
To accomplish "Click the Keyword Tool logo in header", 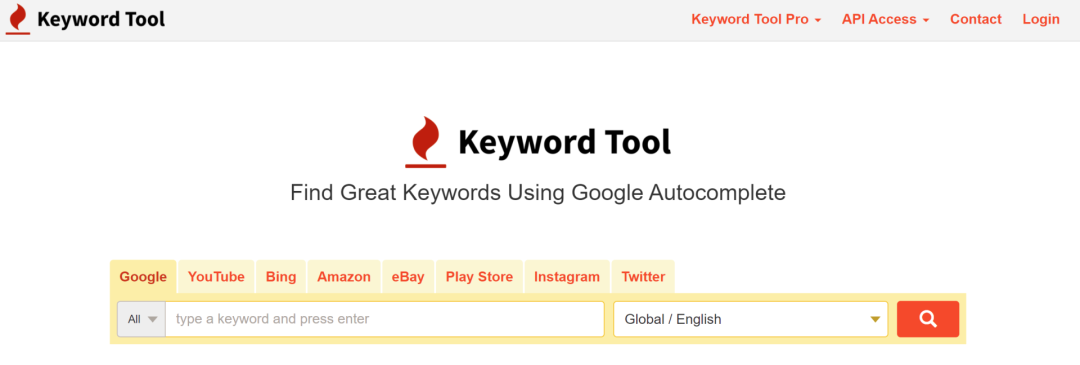I will pos(85,19).
